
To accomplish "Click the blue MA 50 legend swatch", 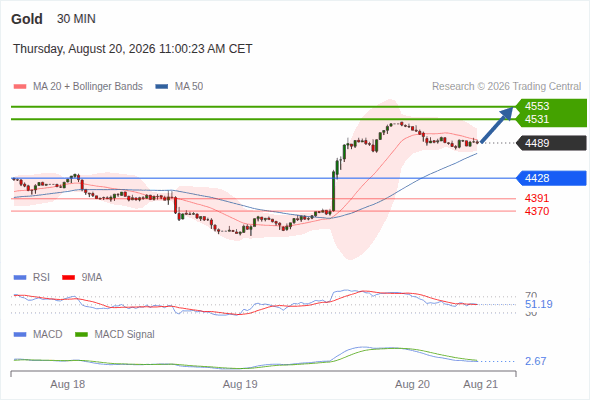I will 162,87.
